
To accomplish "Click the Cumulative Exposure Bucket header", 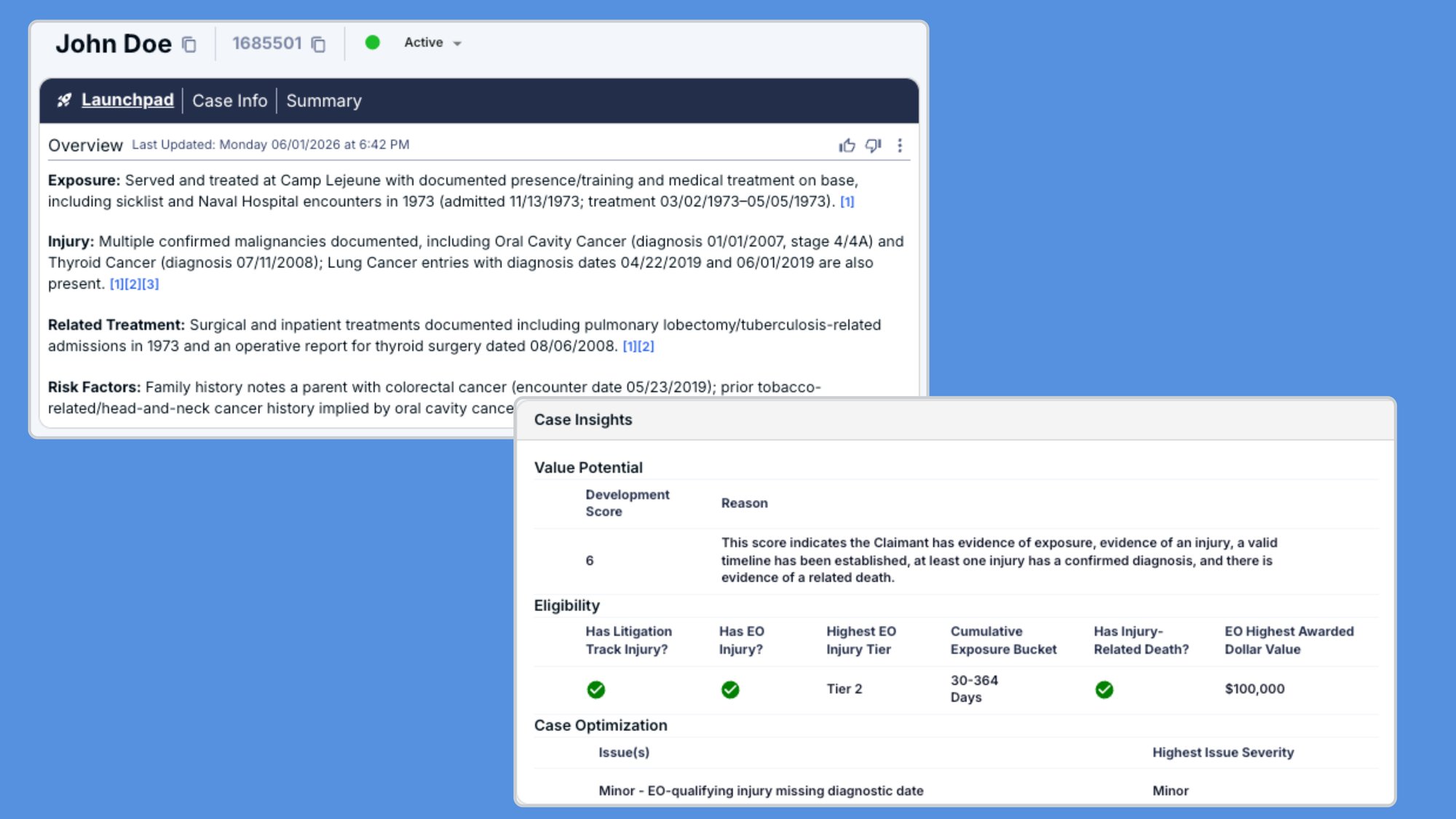I will pos(1003,641).
